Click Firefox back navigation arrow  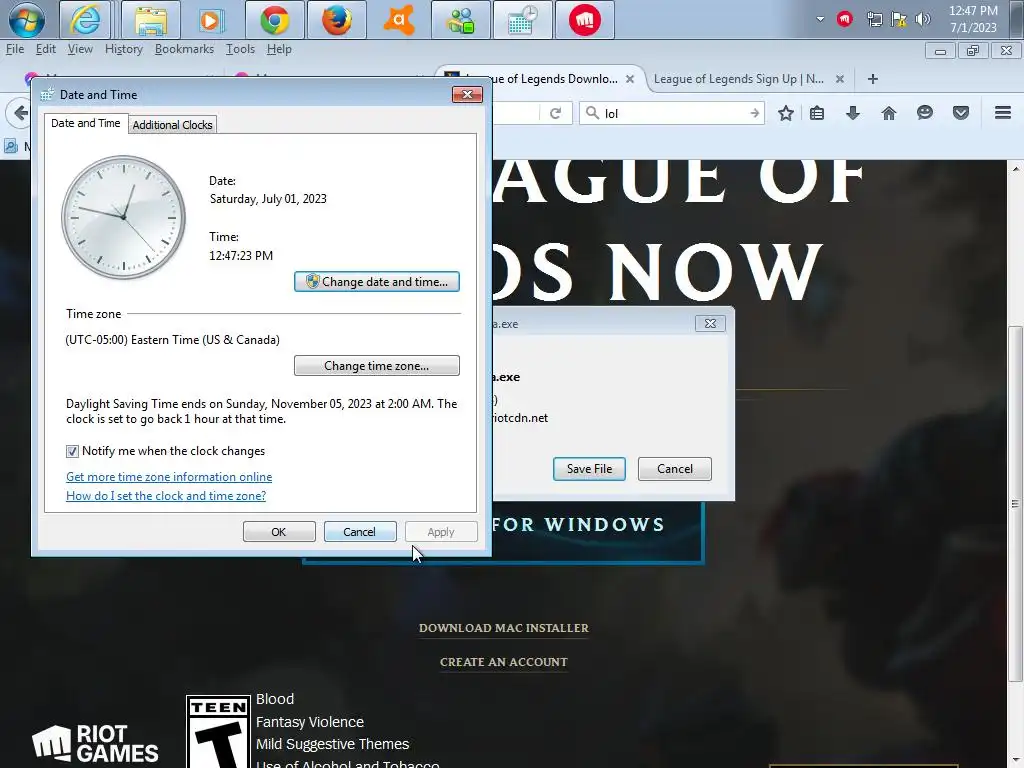click(19, 113)
